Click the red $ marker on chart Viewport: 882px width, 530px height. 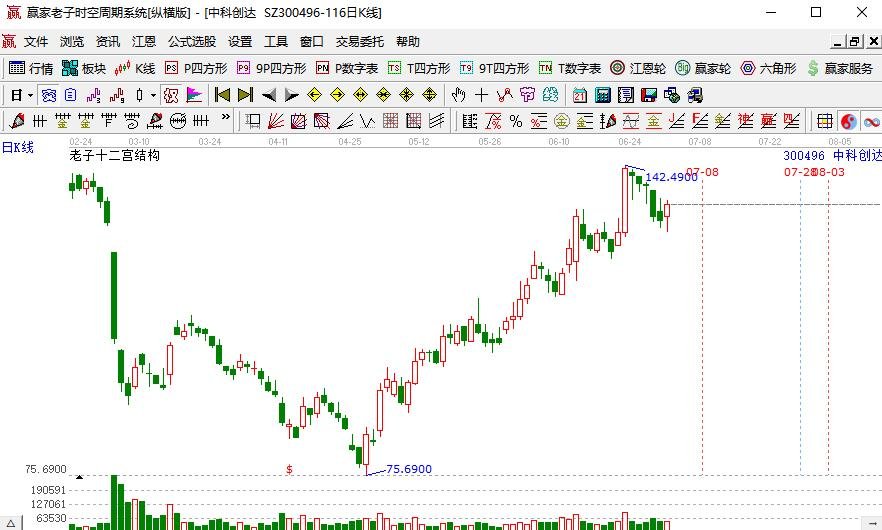click(x=289, y=469)
